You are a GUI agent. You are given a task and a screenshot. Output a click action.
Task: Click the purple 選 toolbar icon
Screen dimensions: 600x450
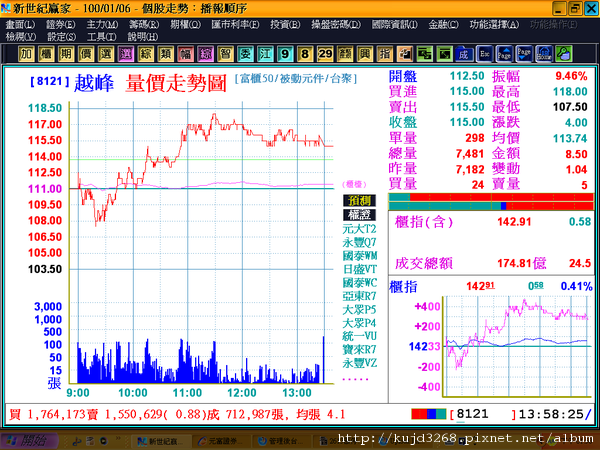(126, 54)
